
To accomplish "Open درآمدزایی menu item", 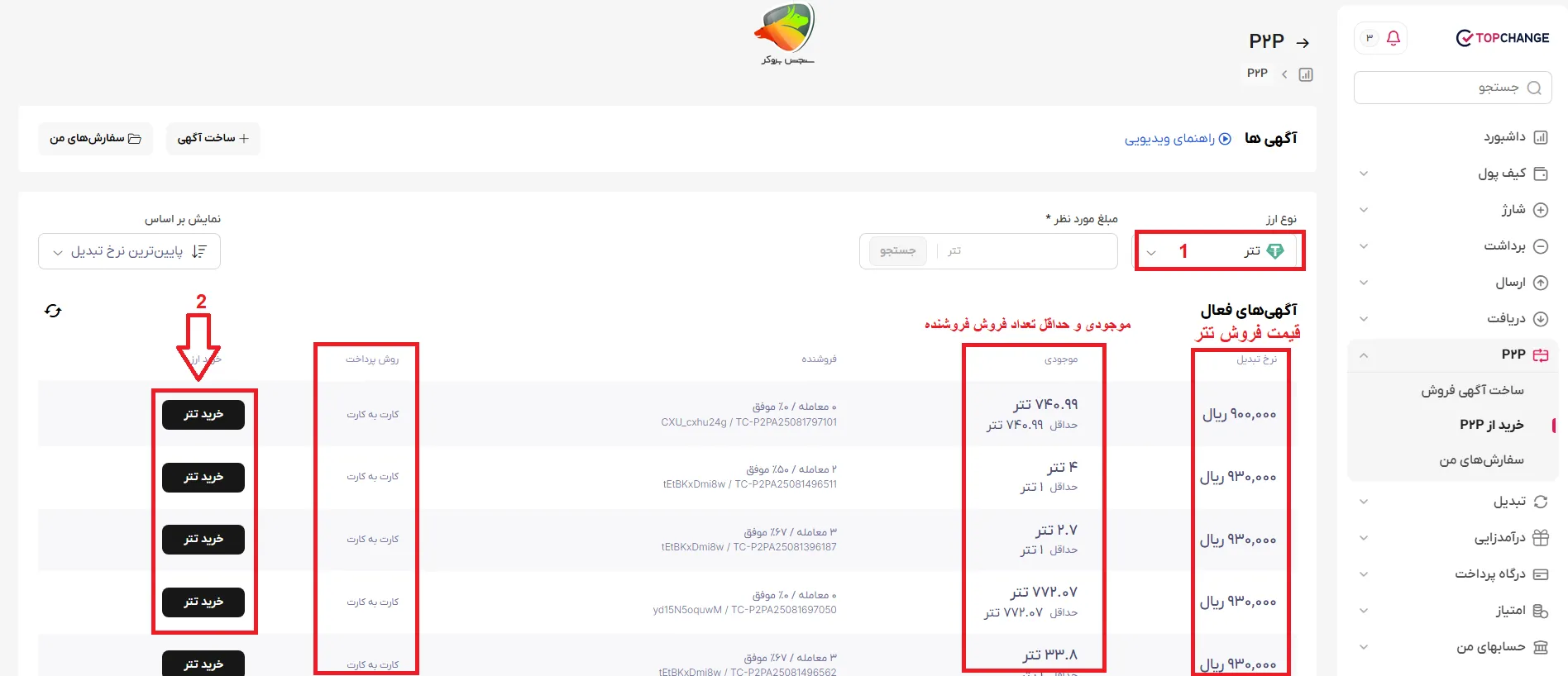I will pyautogui.click(x=1500, y=538).
